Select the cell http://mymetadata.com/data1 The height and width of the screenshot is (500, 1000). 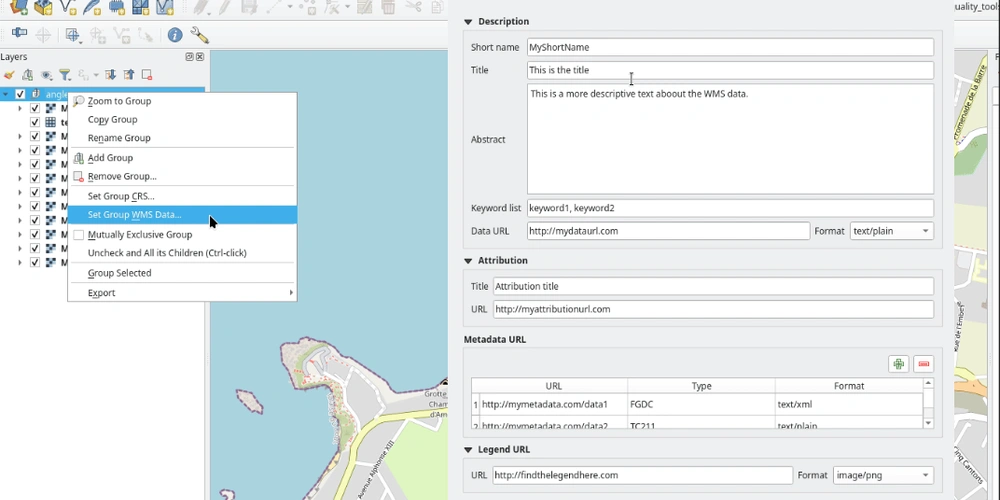554,404
